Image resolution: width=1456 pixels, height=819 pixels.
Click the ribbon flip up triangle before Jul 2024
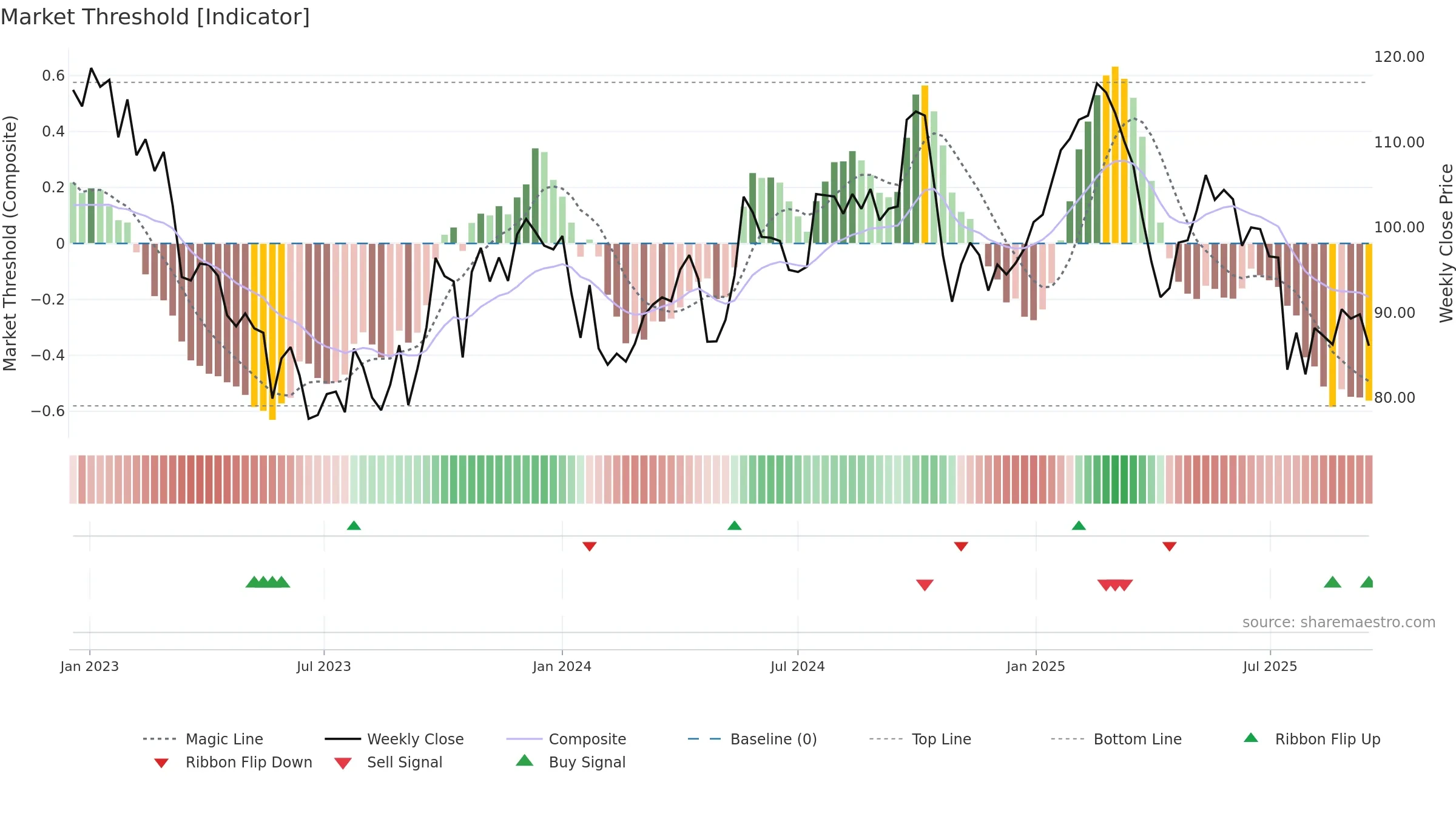click(734, 525)
